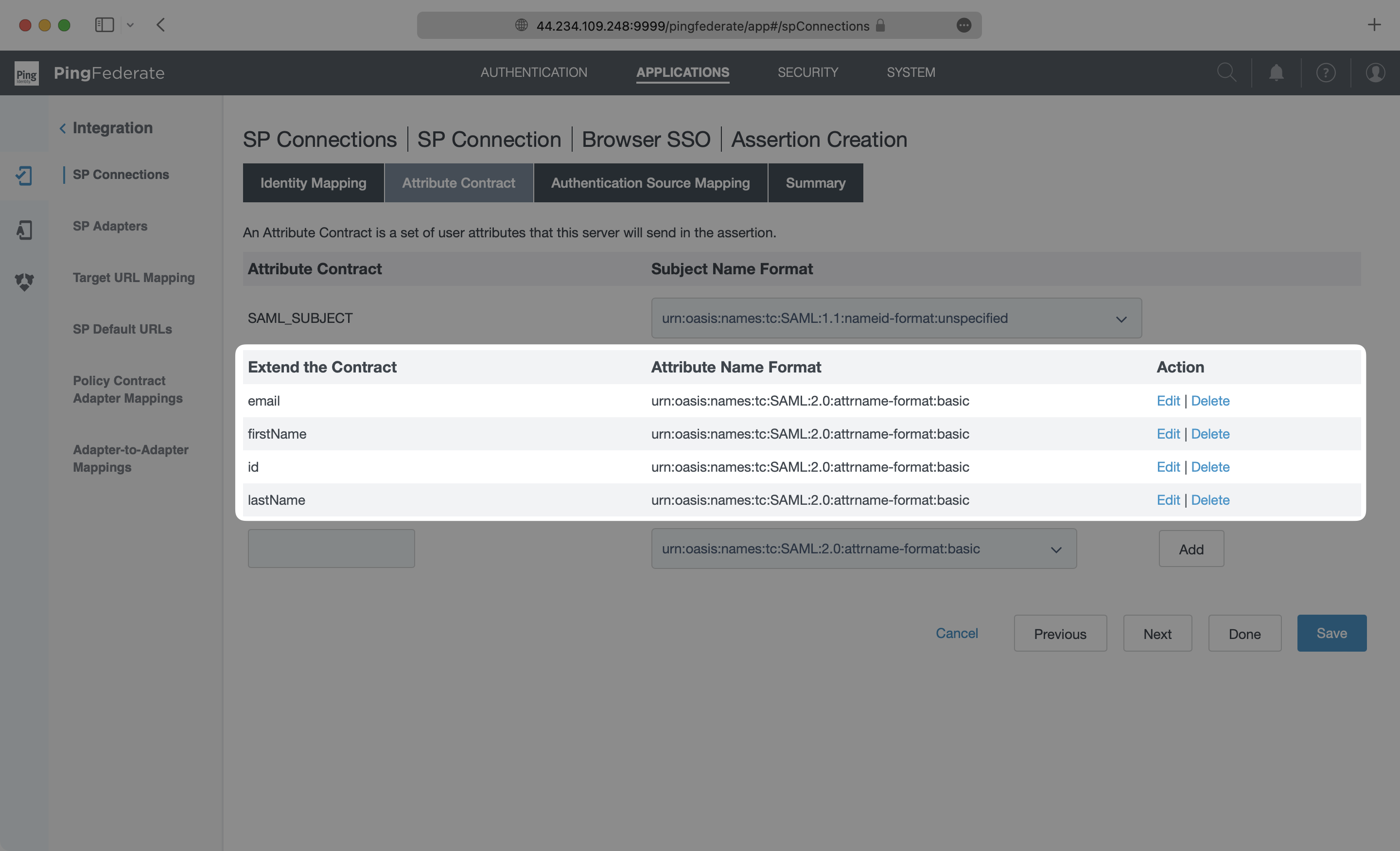Open the Security menu
Screen dimensions: 1400x851
808,72
